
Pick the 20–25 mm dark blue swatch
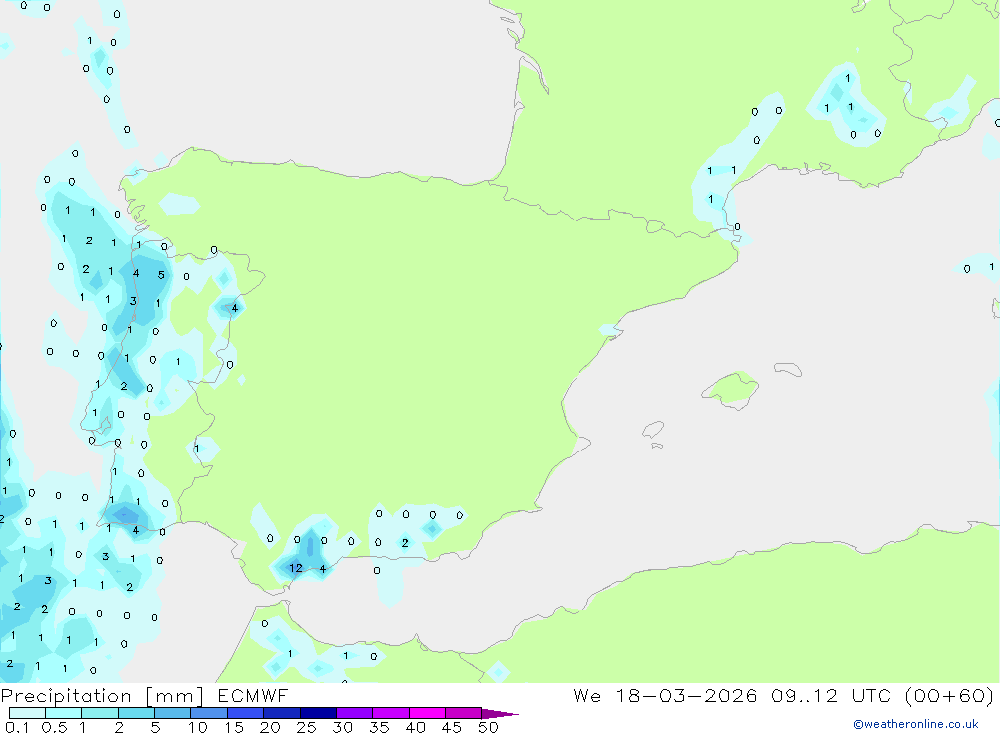coord(282,714)
